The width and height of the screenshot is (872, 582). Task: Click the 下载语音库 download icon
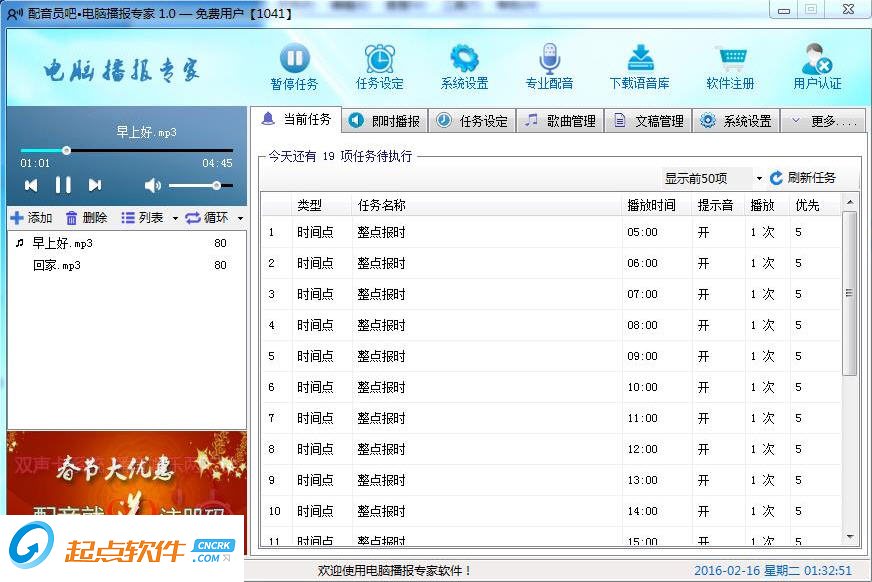(640, 58)
